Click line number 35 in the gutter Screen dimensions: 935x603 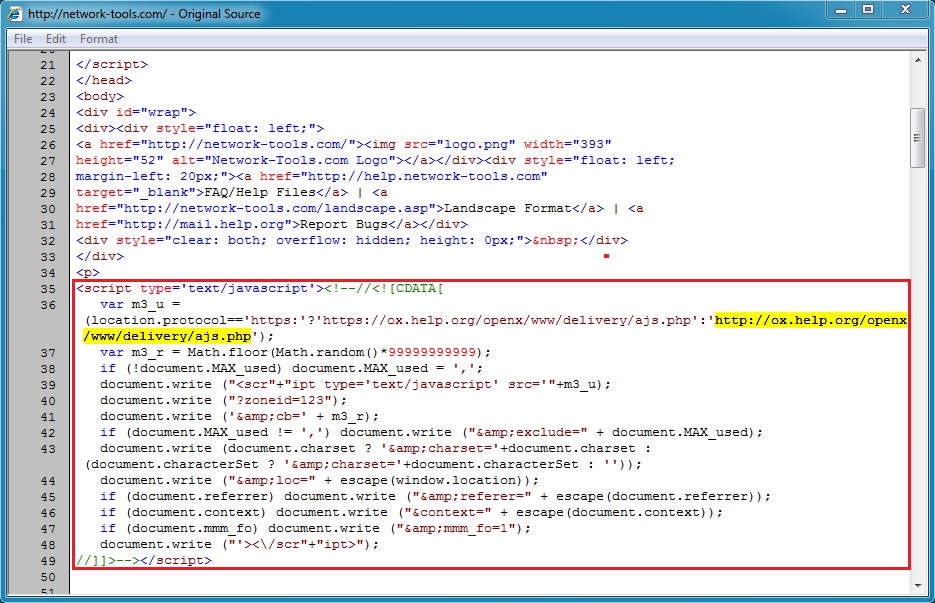[x=48, y=289]
